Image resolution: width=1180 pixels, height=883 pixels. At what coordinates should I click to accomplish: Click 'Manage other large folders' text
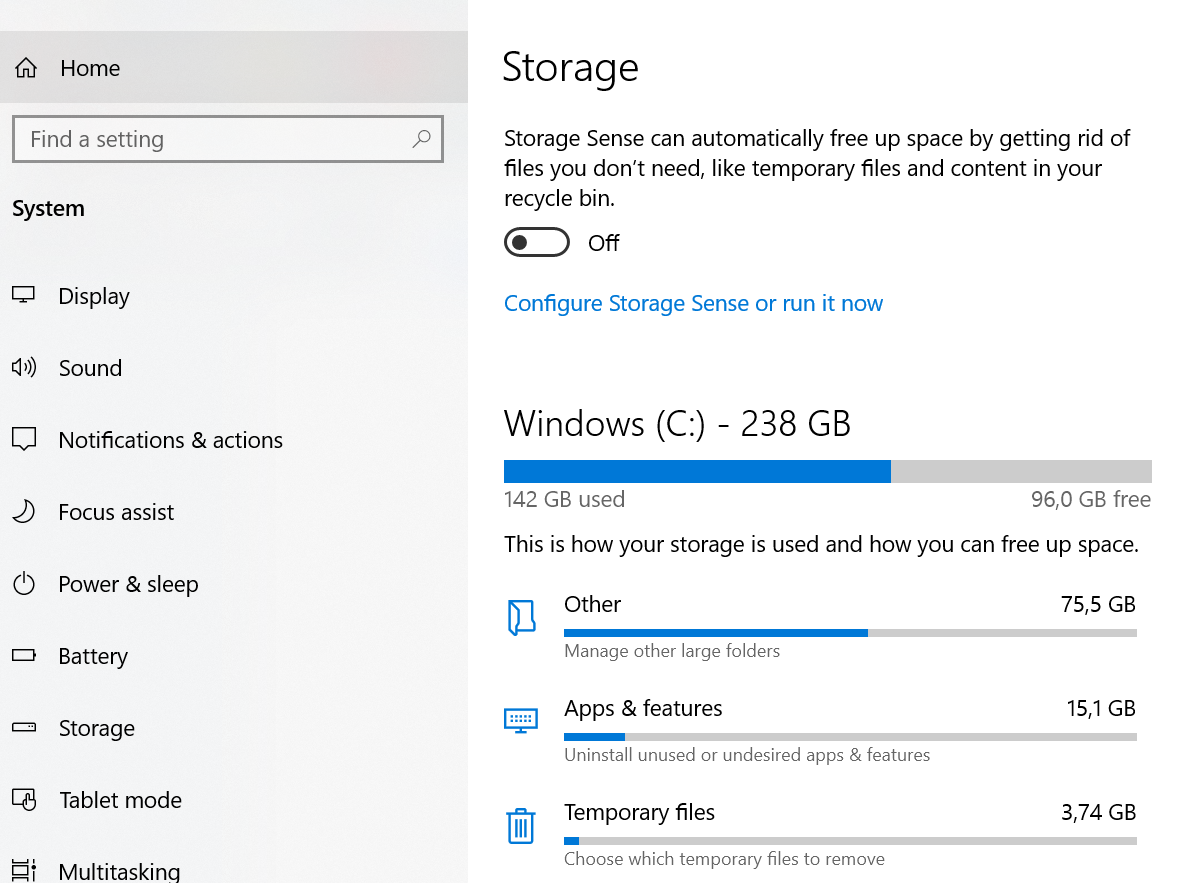[x=672, y=651]
